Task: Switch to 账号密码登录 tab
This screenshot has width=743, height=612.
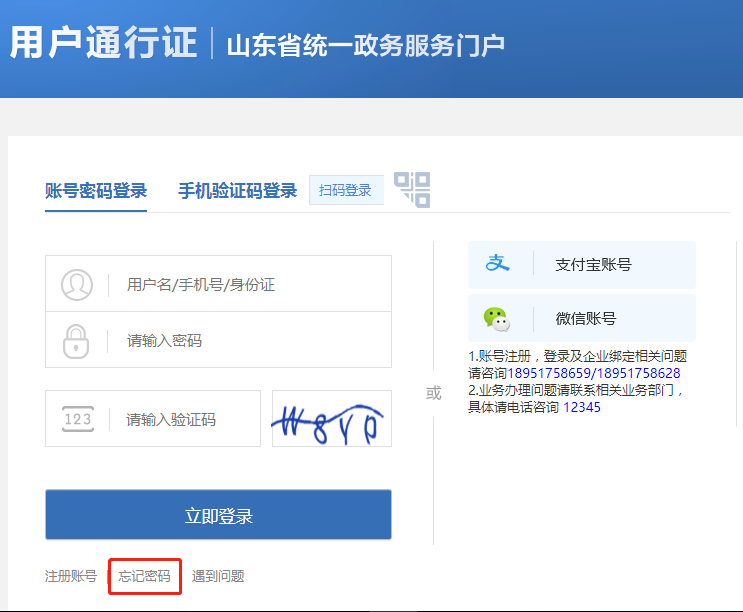Action: click(96, 191)
